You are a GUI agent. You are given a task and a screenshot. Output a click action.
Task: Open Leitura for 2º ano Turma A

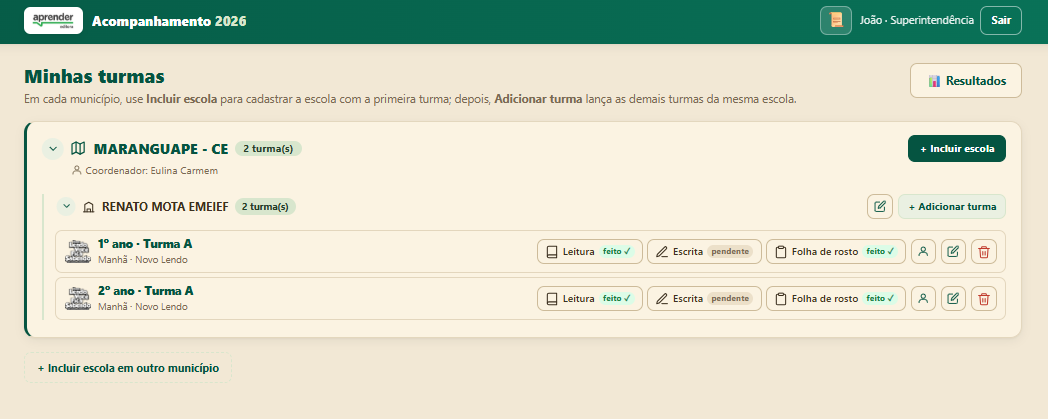point(590,299)
